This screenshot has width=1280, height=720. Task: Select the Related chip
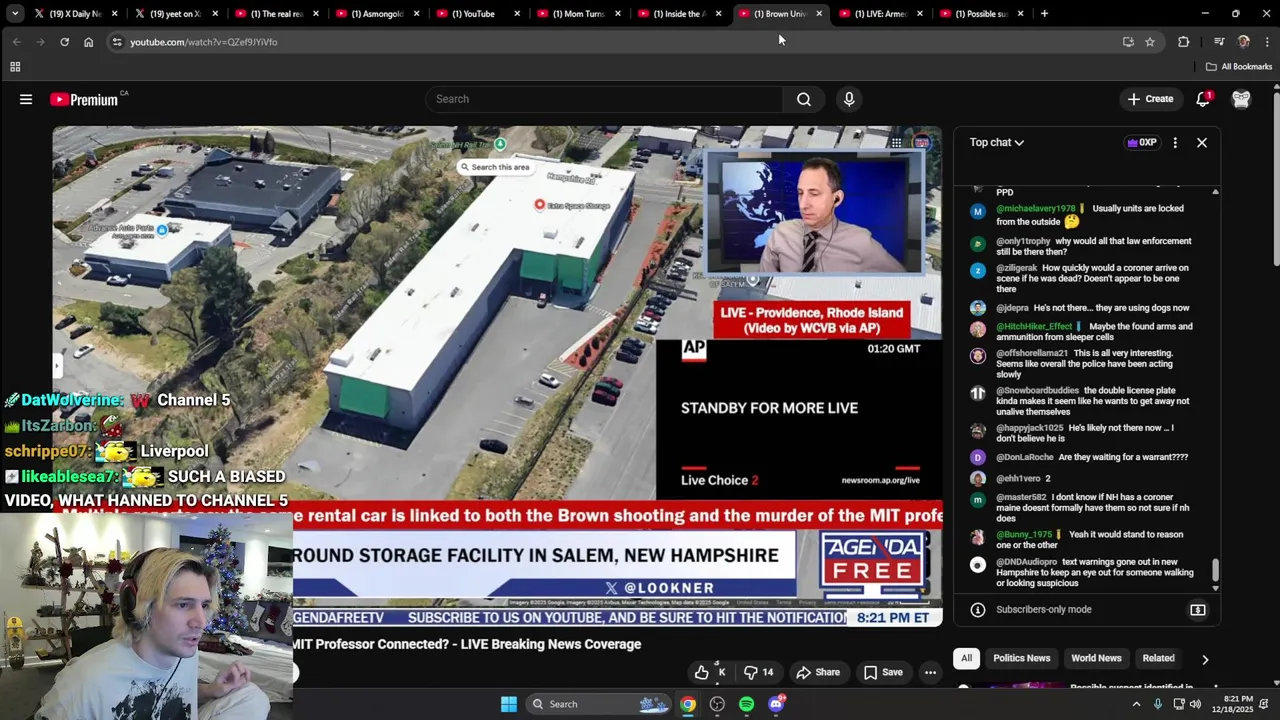point(1158,658)
